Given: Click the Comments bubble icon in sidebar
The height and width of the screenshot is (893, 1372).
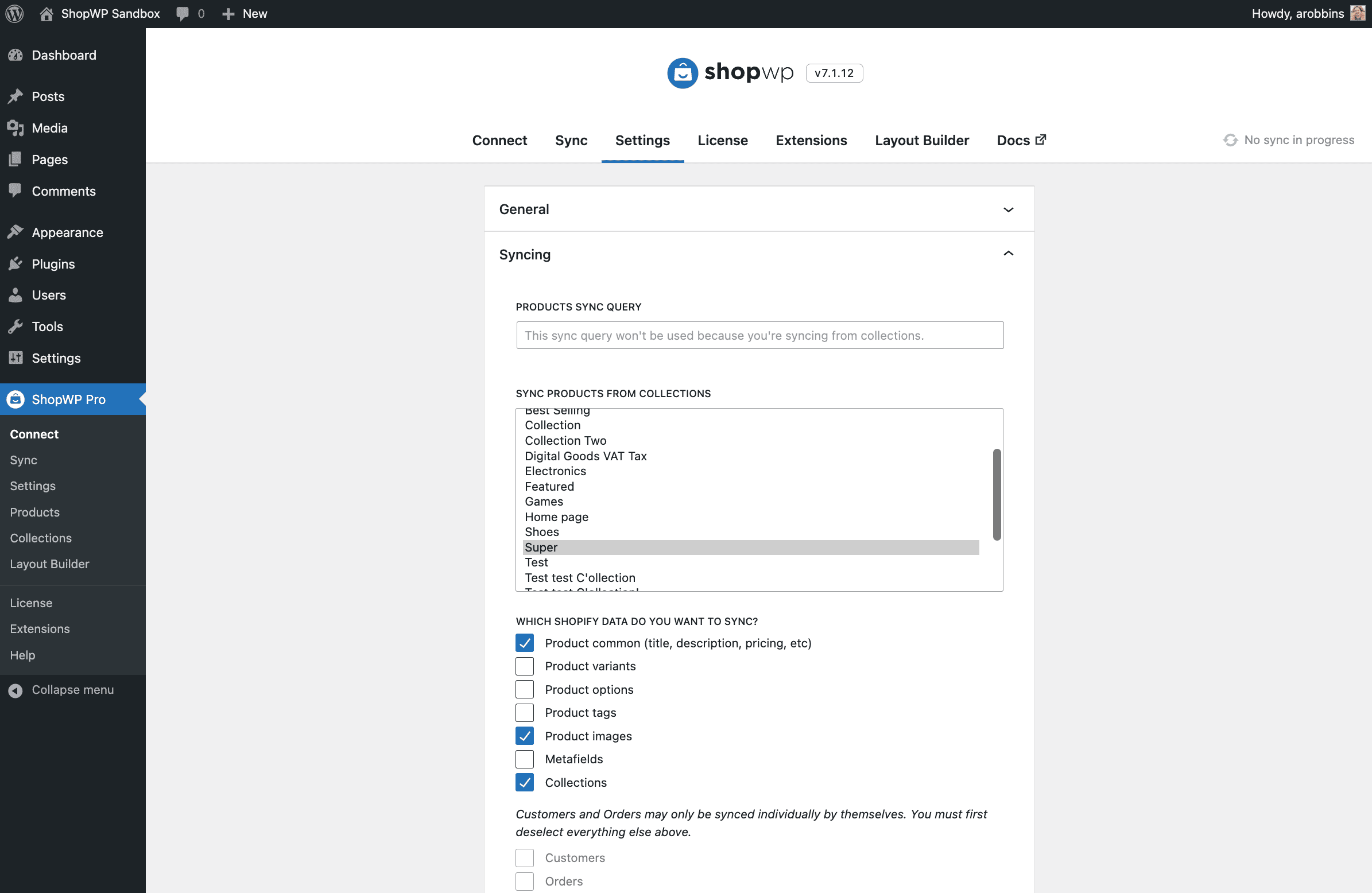Looking at the screenshot, I should (15, 191).
